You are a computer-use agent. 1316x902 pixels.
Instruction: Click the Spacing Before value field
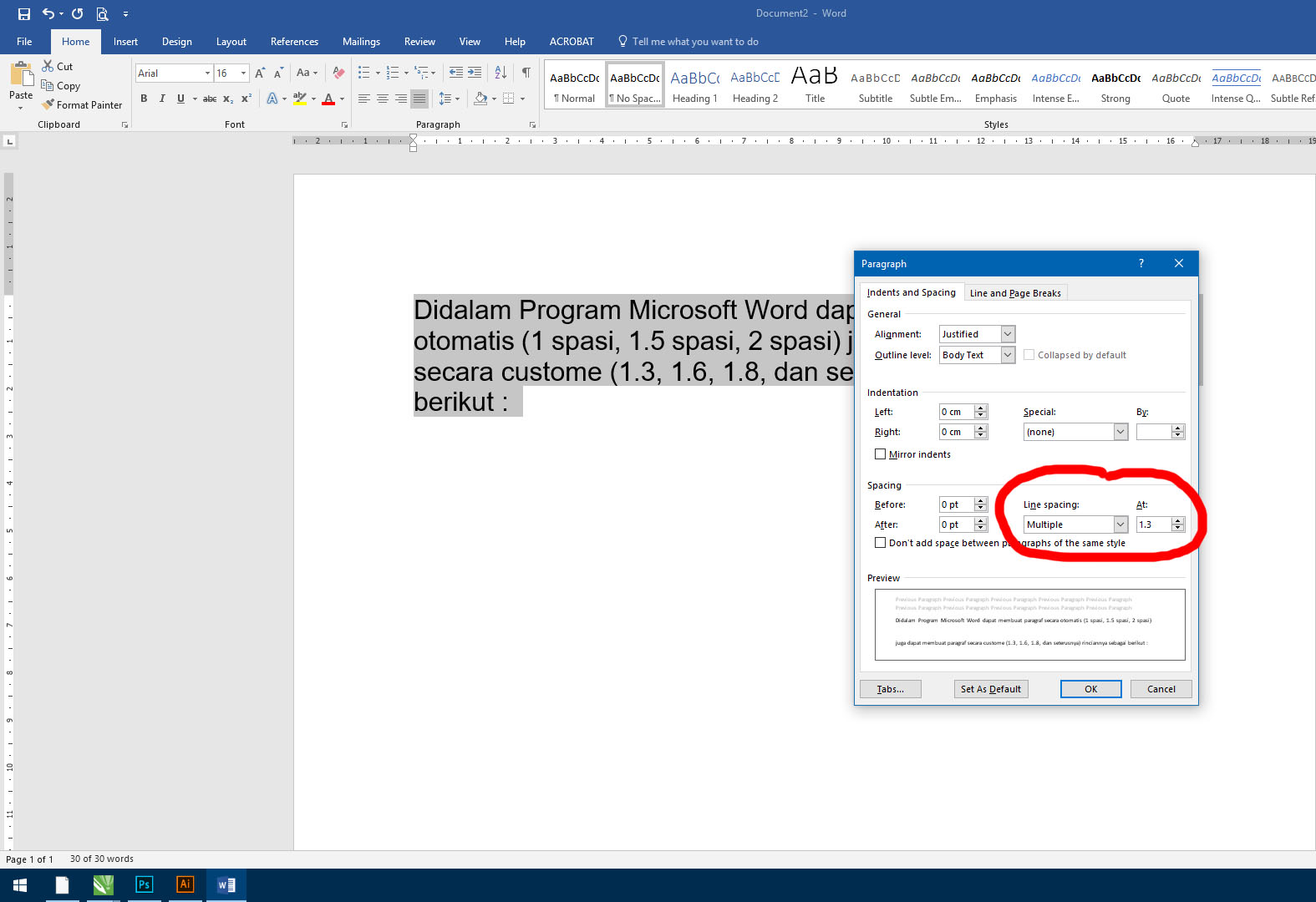957,504
